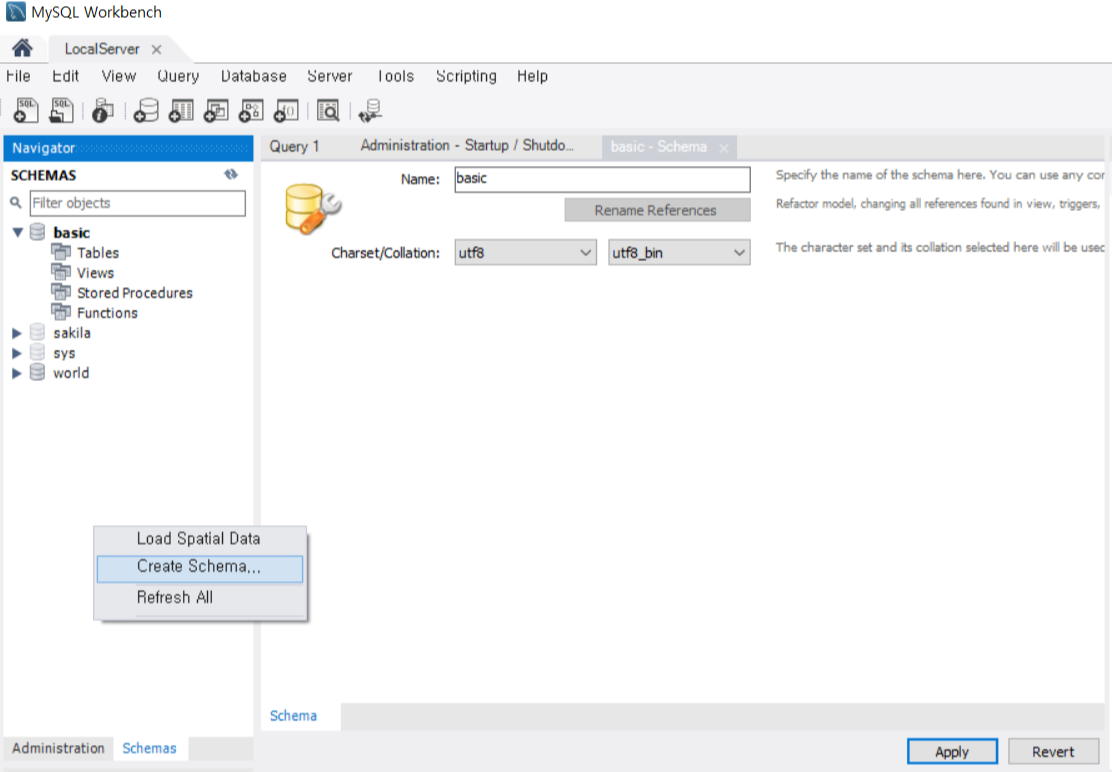Screen dimensions: 1112x772
Task: Open the Query menu
Action: point(178,76)
